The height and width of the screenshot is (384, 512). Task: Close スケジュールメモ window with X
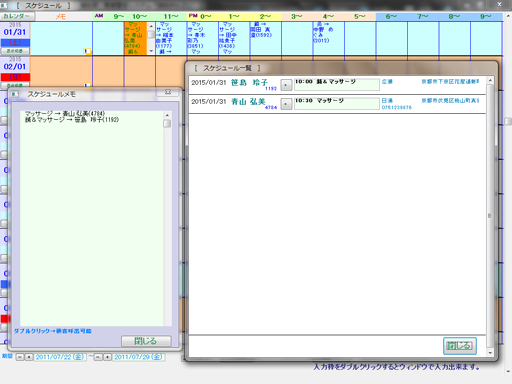point(168,92)
